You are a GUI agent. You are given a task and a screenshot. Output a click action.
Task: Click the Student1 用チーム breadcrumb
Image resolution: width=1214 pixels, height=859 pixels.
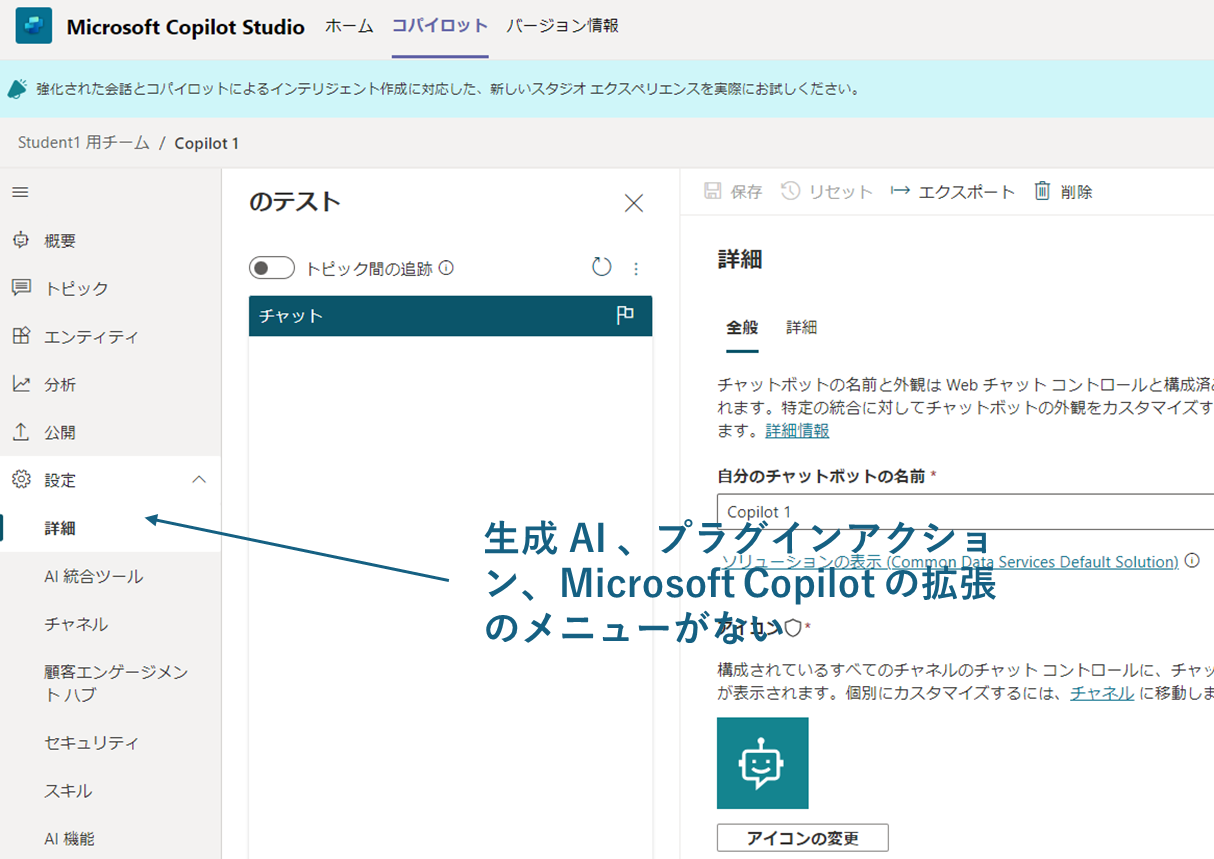point(83,143)
